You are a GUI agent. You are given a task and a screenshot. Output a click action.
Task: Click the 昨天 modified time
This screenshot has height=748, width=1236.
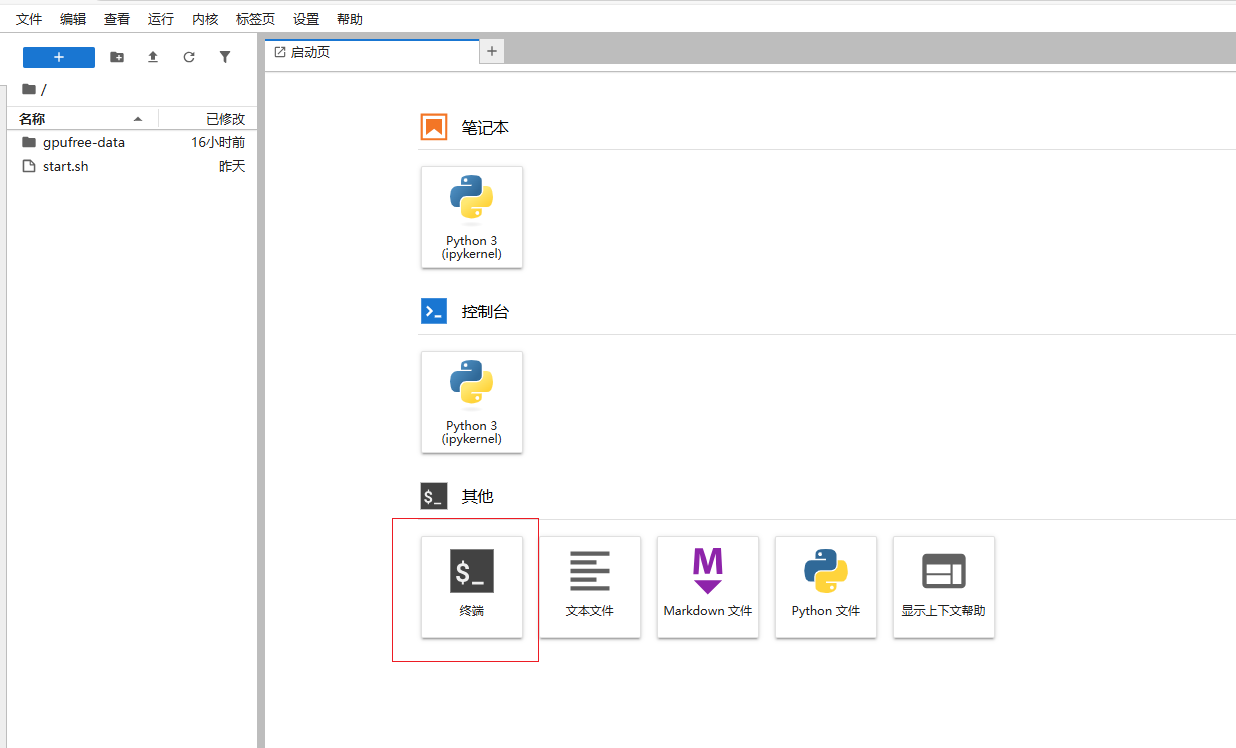232,166
